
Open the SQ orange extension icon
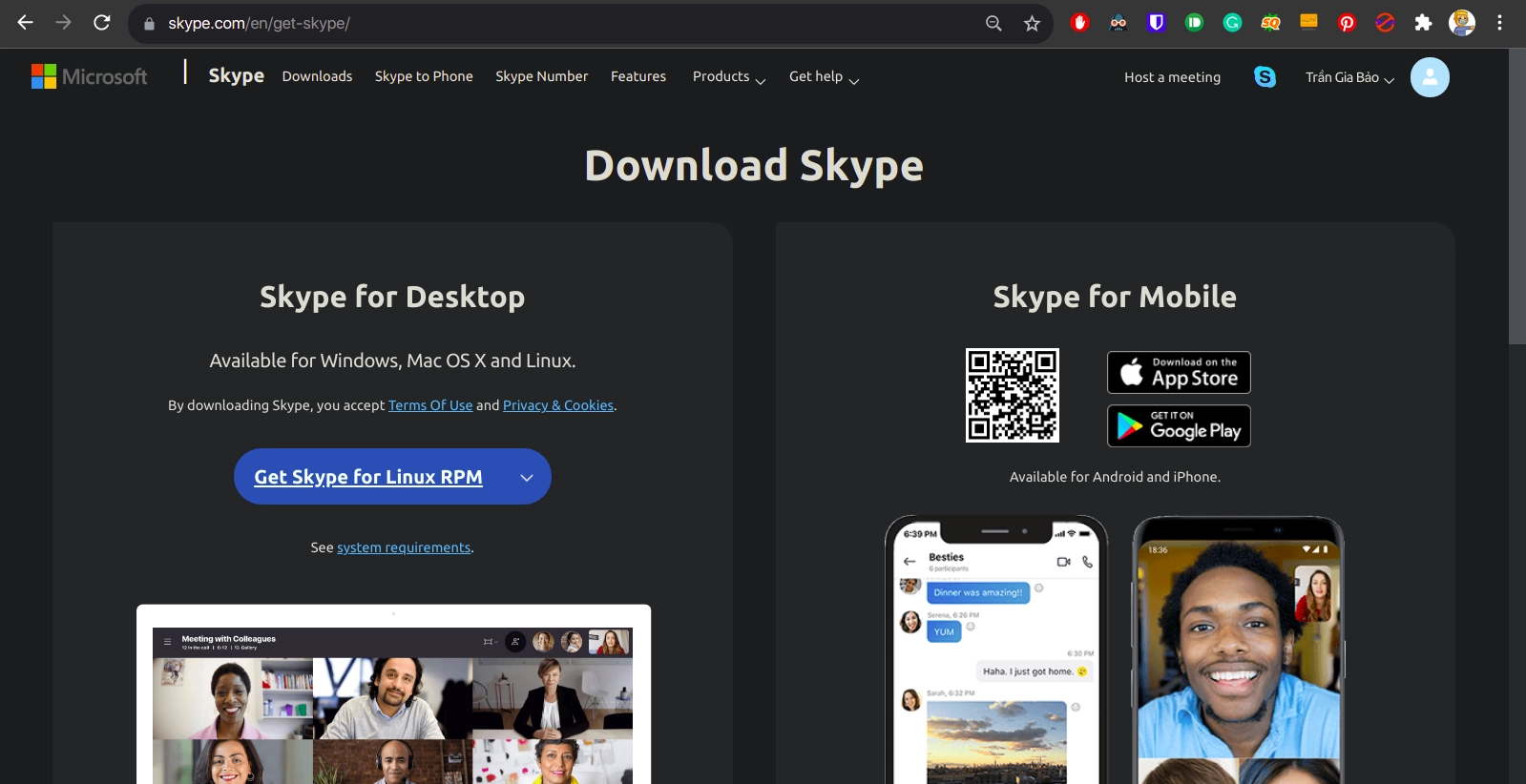1270,23
